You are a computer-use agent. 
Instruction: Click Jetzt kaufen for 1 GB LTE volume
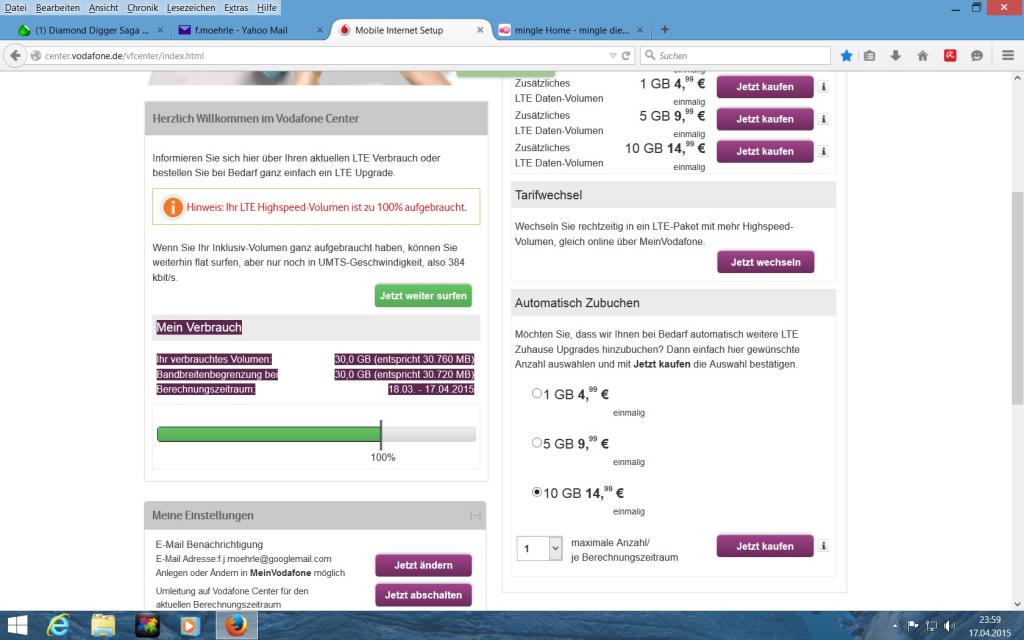(765, 86)
